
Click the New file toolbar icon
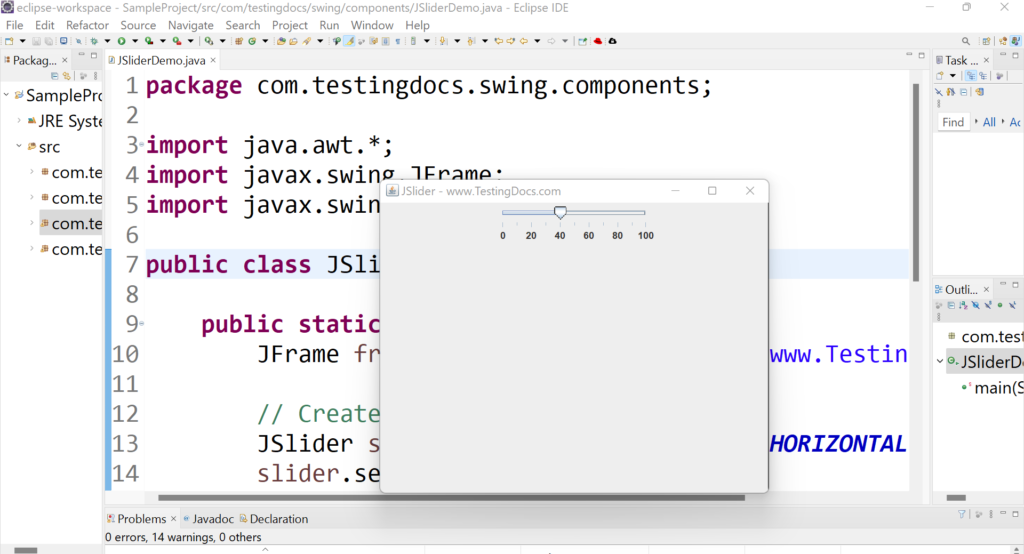[x=8, y=41]
